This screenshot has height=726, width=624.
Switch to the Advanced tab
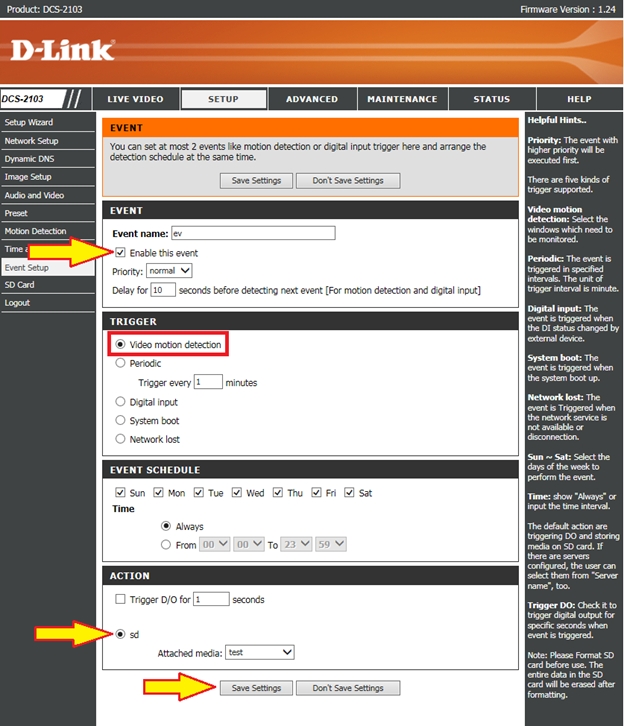point(312,99)
